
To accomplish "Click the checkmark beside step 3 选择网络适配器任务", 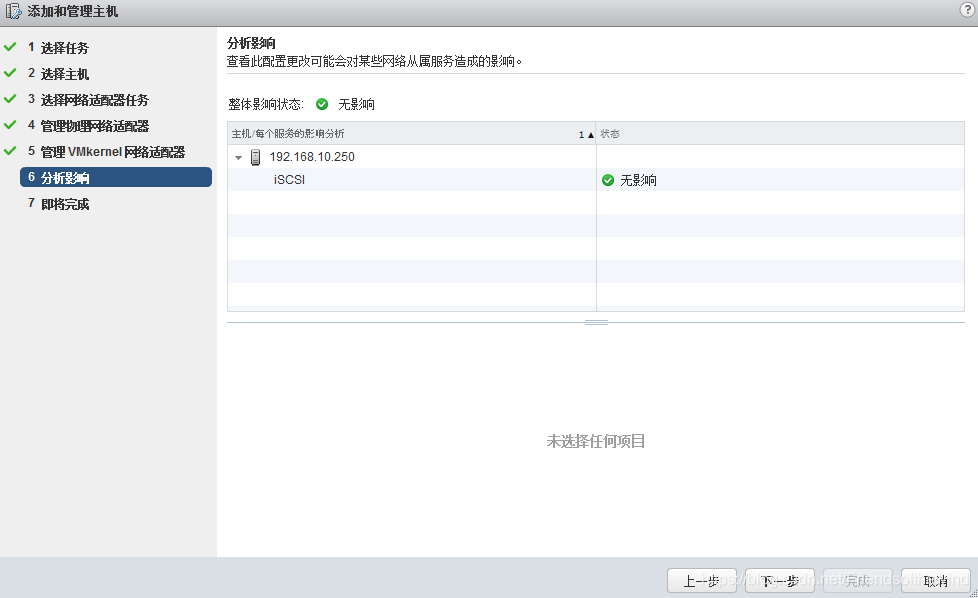I will pyautogui.click(x=10, y=99).
